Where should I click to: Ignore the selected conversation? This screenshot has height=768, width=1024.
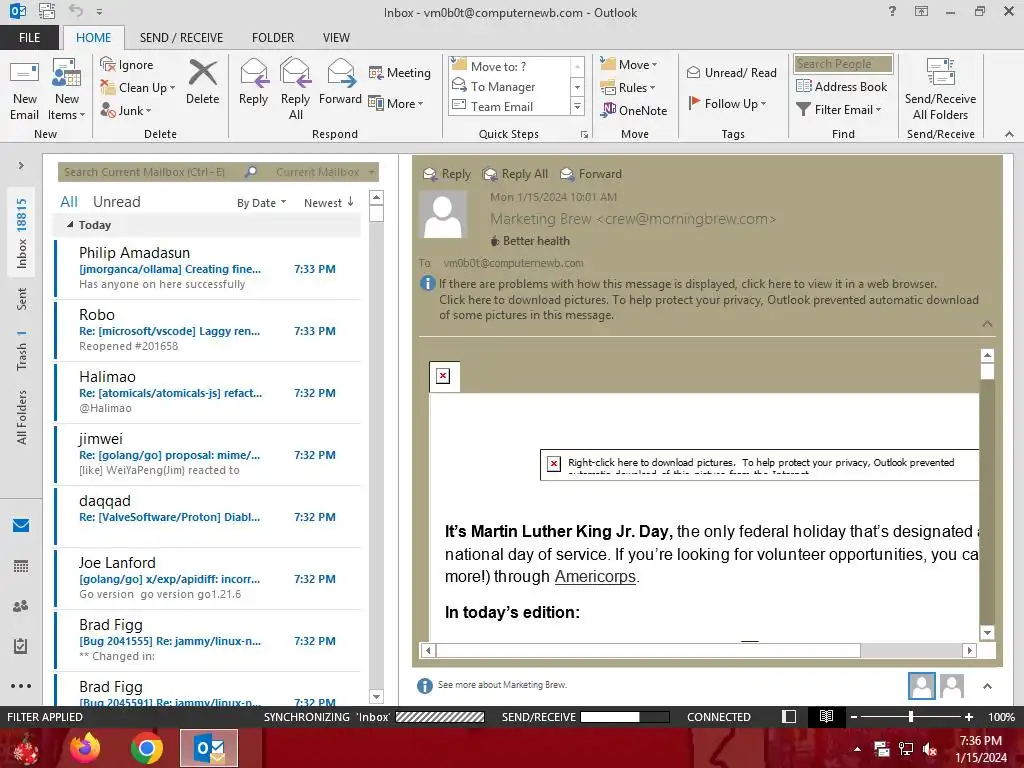click(x=127, y=65)
